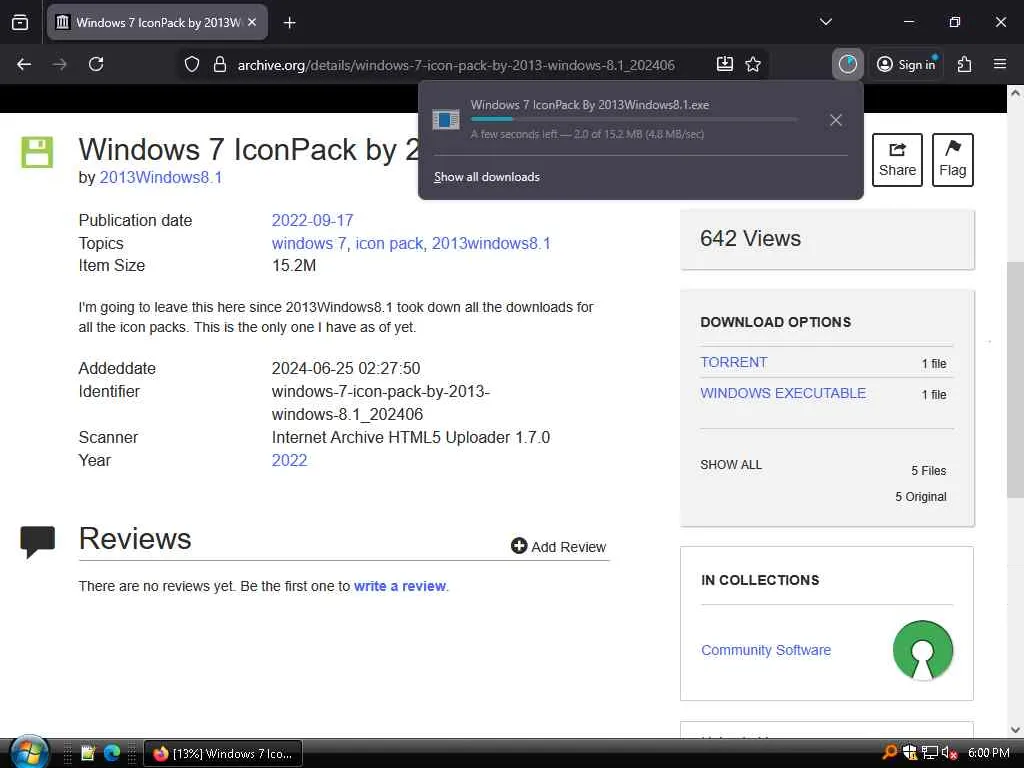Viewport: 1024px width, 768px height.
Task: Open a new browser tab
Action: pos(289,23)
